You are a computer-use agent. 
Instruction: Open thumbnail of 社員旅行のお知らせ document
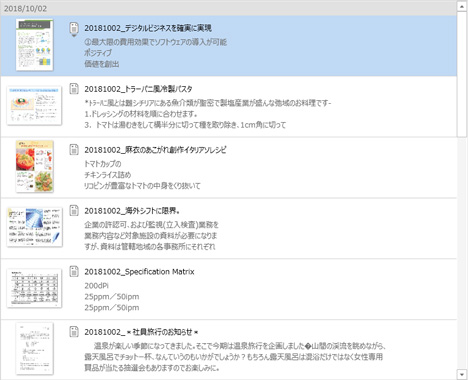pyautogui.click(x=35, y=349)
